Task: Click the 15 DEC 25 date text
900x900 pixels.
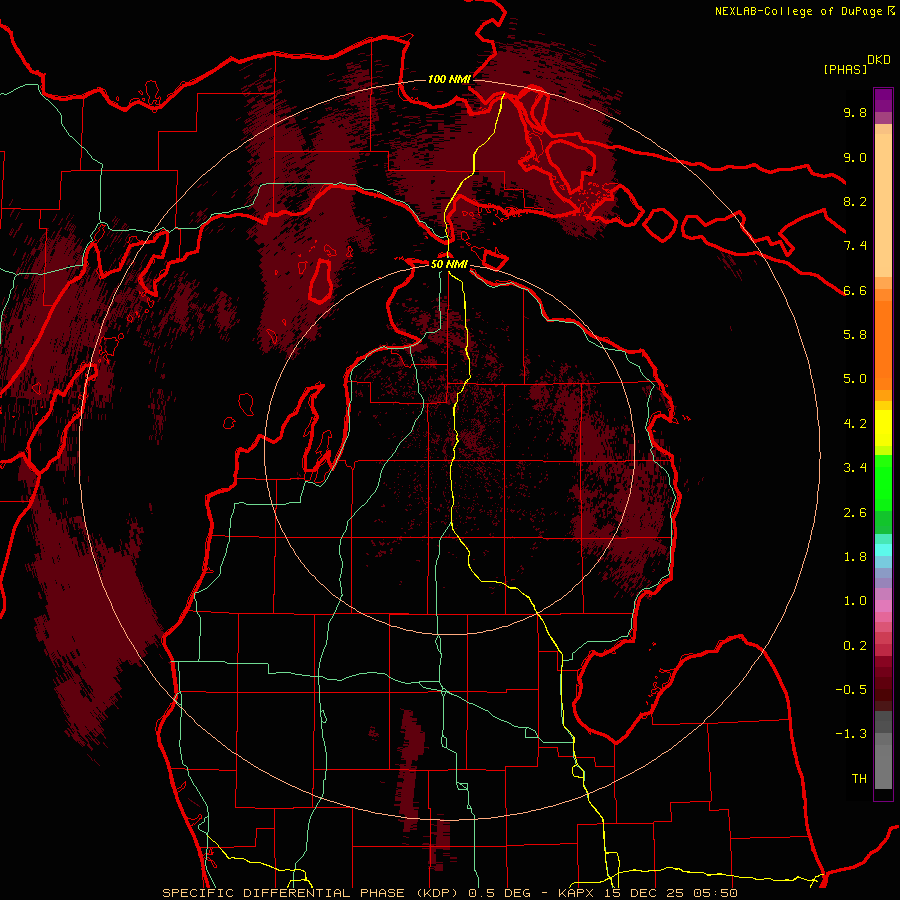Action: tap(645, 893)
